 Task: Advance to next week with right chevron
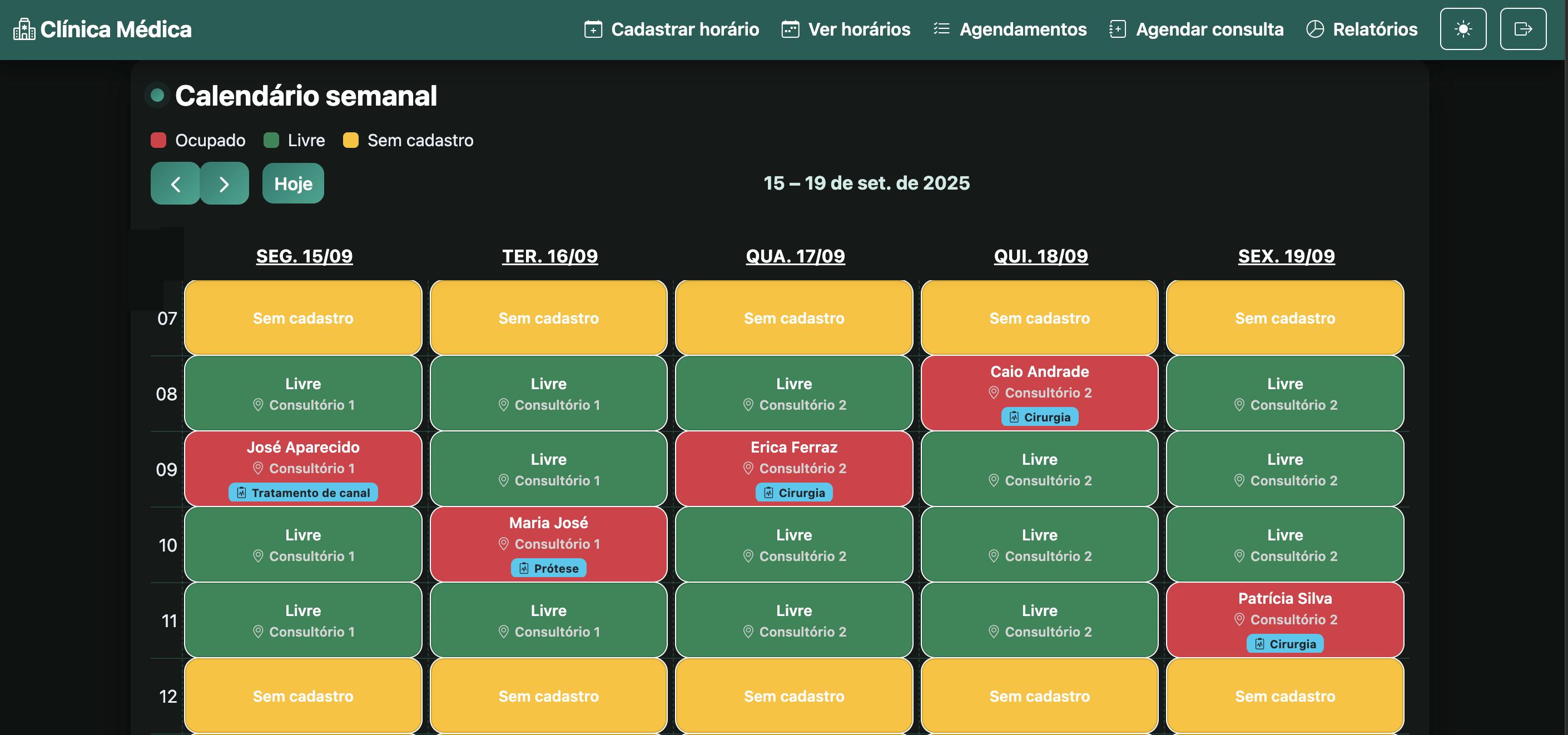pyautogui.click(x=225, y=183)
